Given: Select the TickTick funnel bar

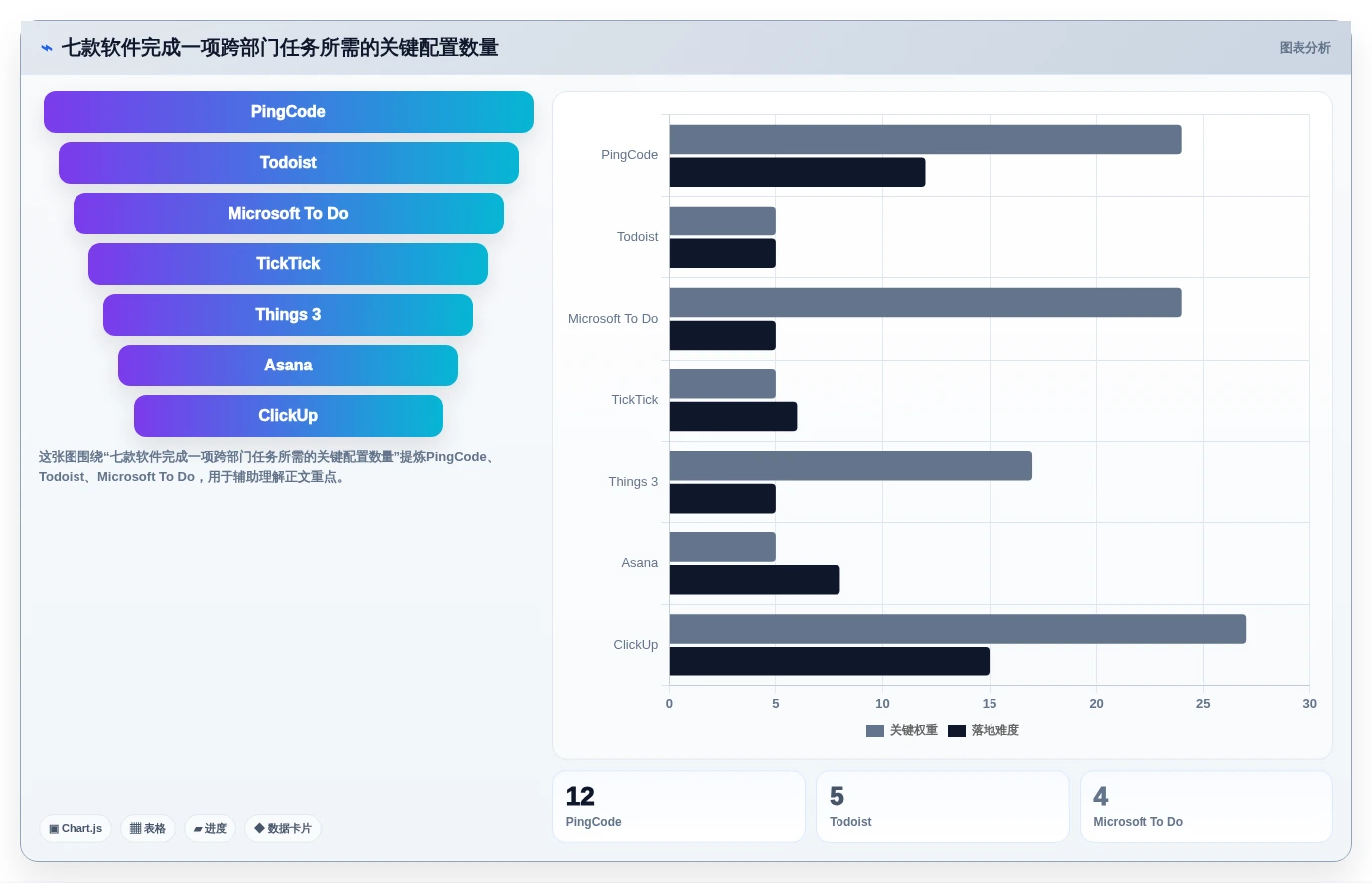Looking at the screenshot, I should tap(288, 264).
